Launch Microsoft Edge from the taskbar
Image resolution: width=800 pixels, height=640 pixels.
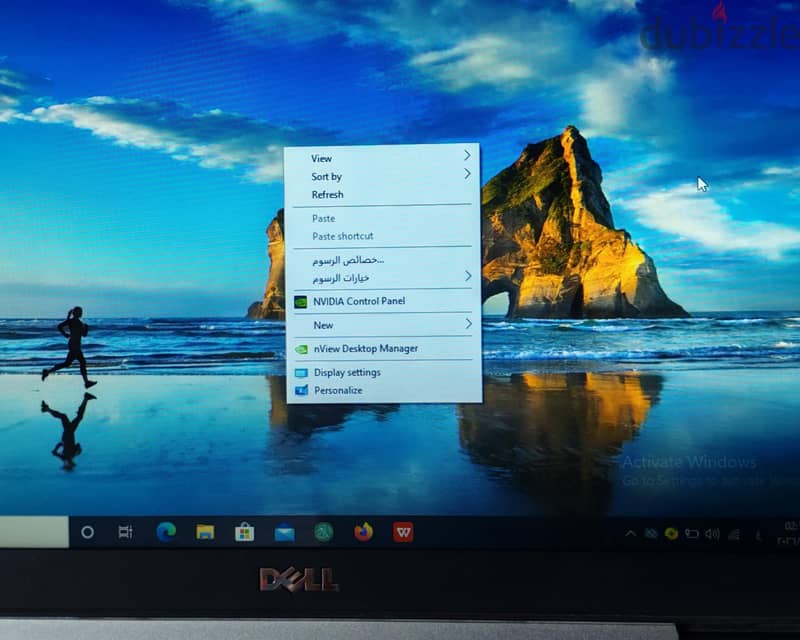point(166,532)
